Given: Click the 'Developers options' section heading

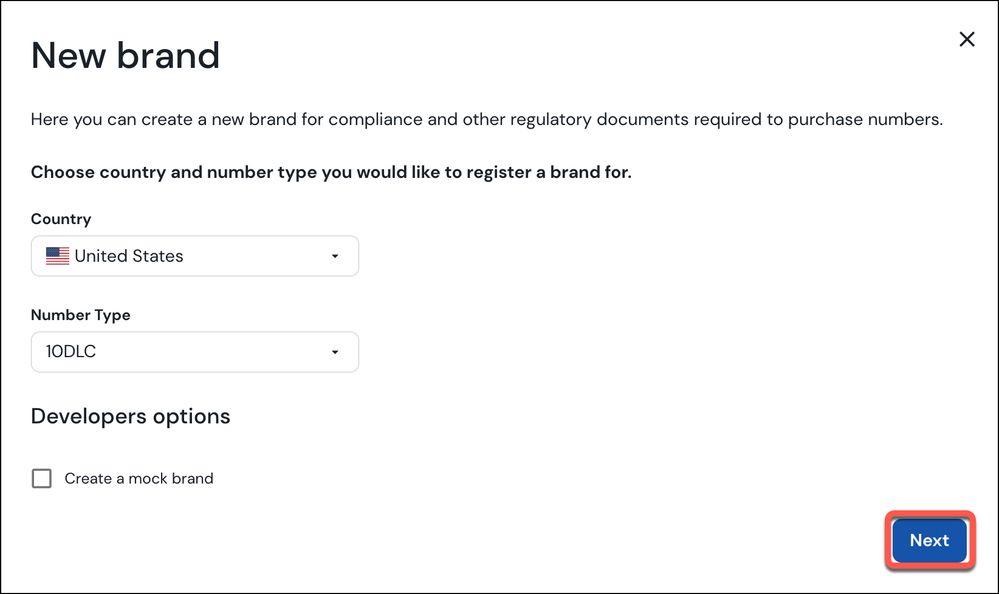Looking at the screenshot, I should [x=131, y=416].
